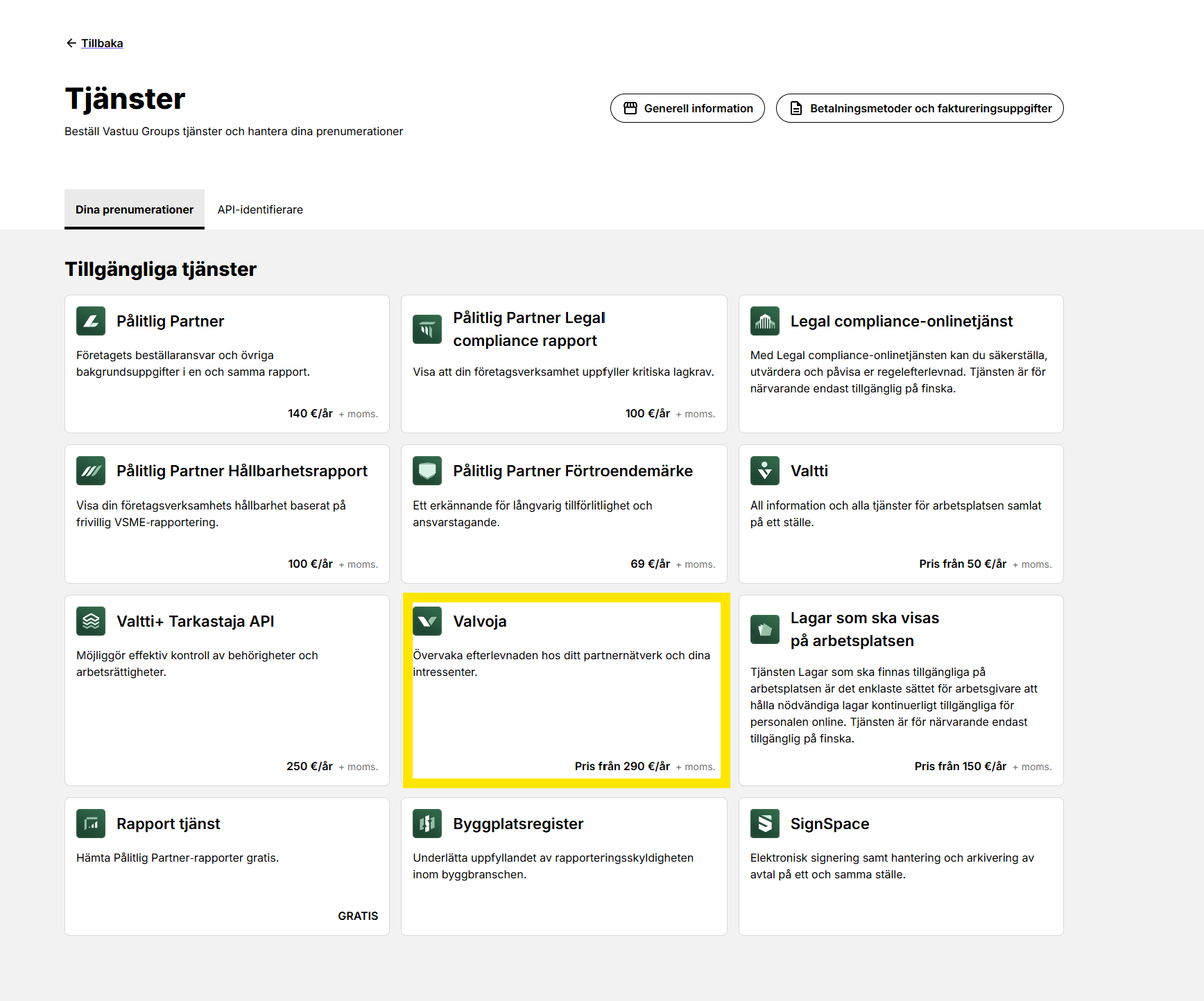Viewport: 1204px width, 1001px height.
Task: Select the Valtti+ Tarkastaja API title
Action: point(196,621)
